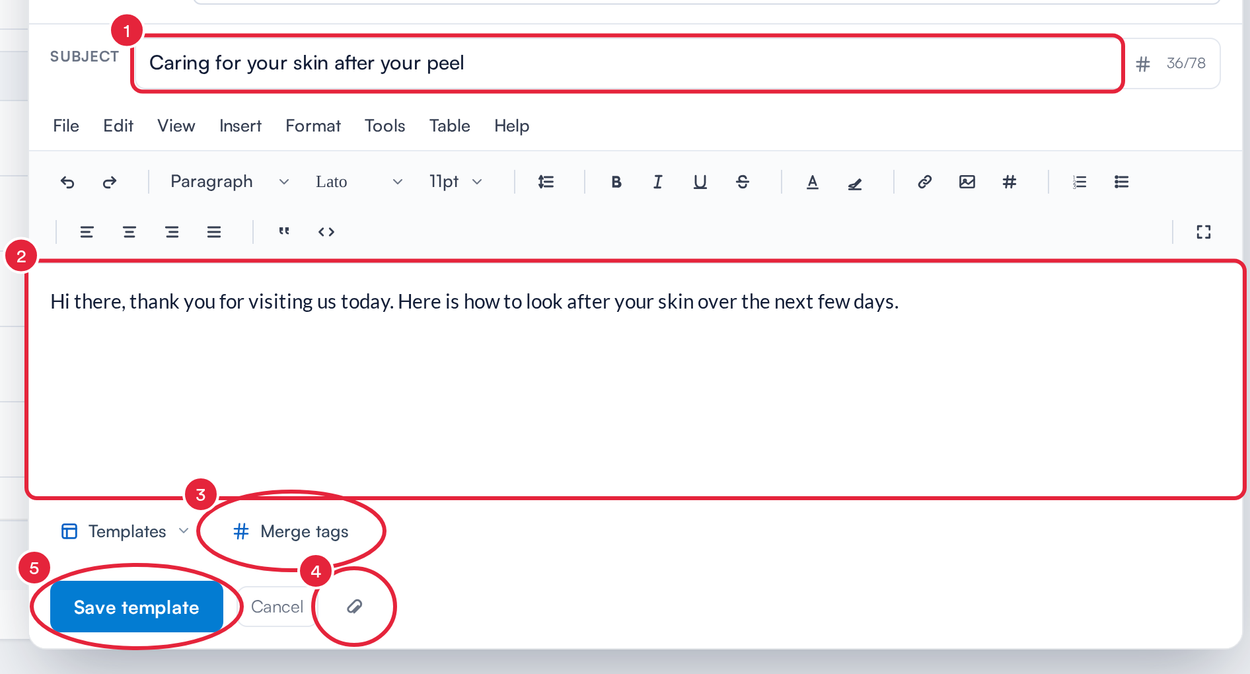1250x674 pixels.
Task: Open the Edit menu
Action: click(x=118, y=126)
